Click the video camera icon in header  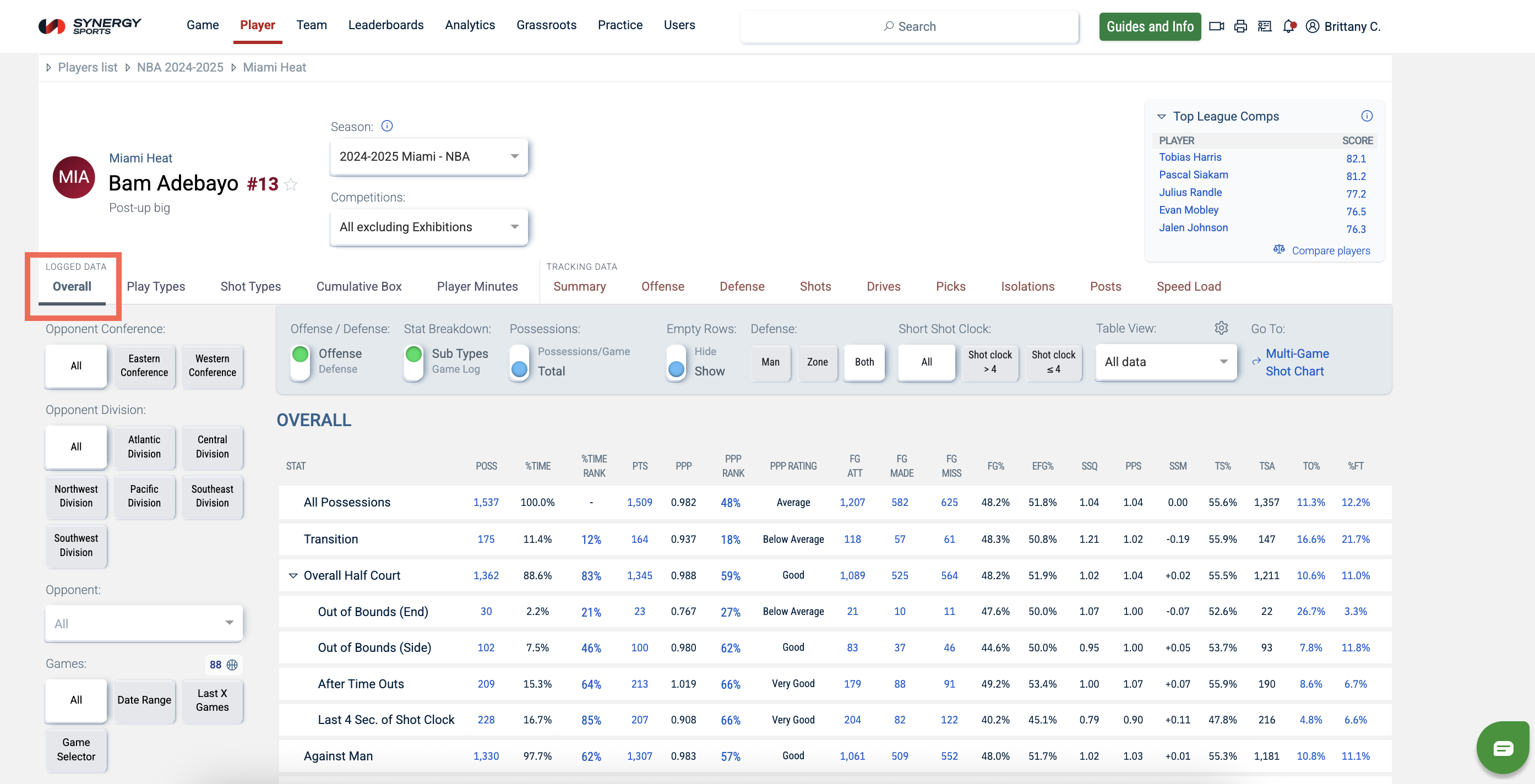[1216, 26]
